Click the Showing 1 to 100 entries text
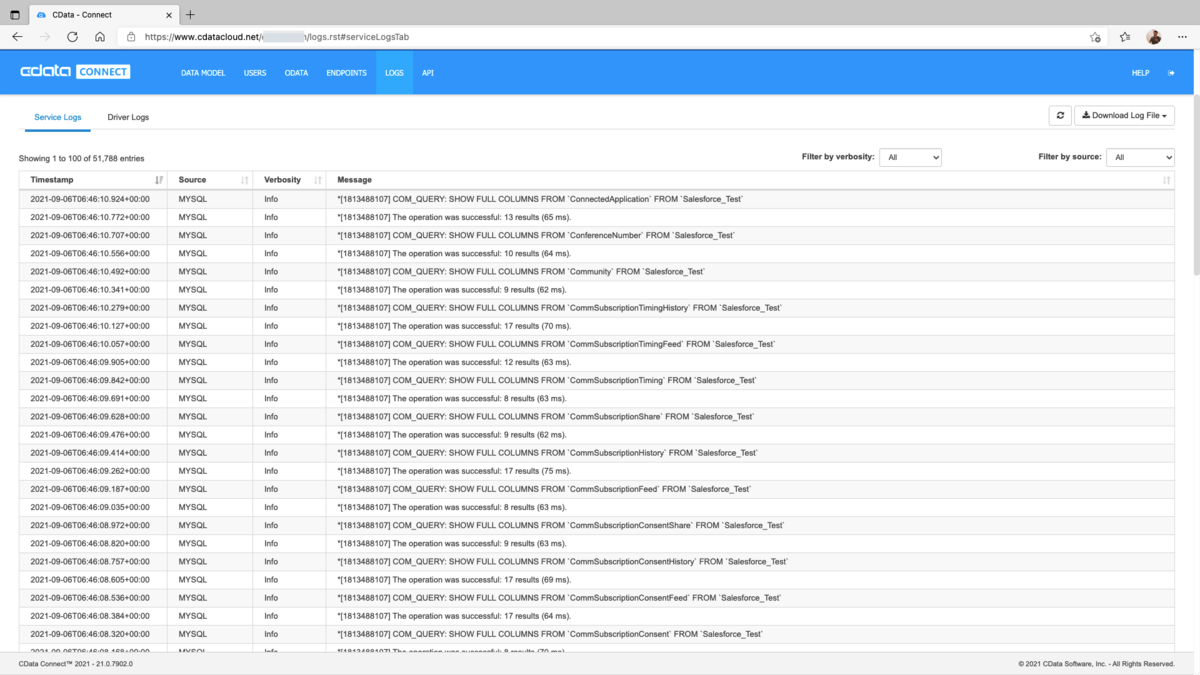Image resolution: width=1200 pixels, height=675 pixels. (x=81, y=158)
